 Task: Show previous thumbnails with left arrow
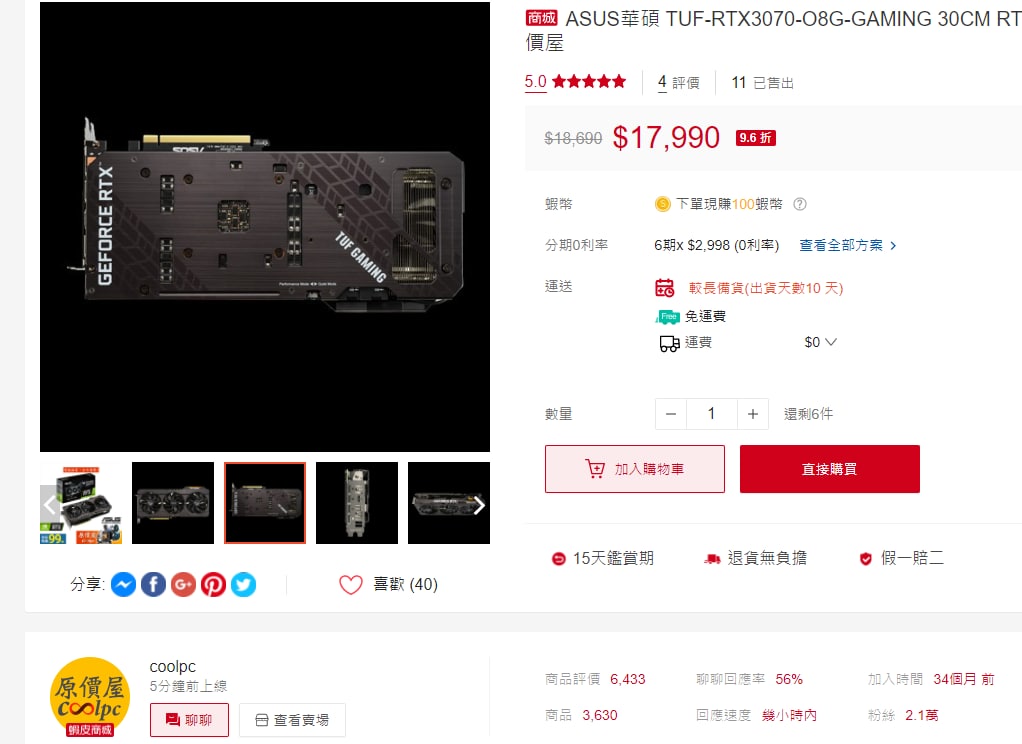pyautogui.click(x=50, y=505)
